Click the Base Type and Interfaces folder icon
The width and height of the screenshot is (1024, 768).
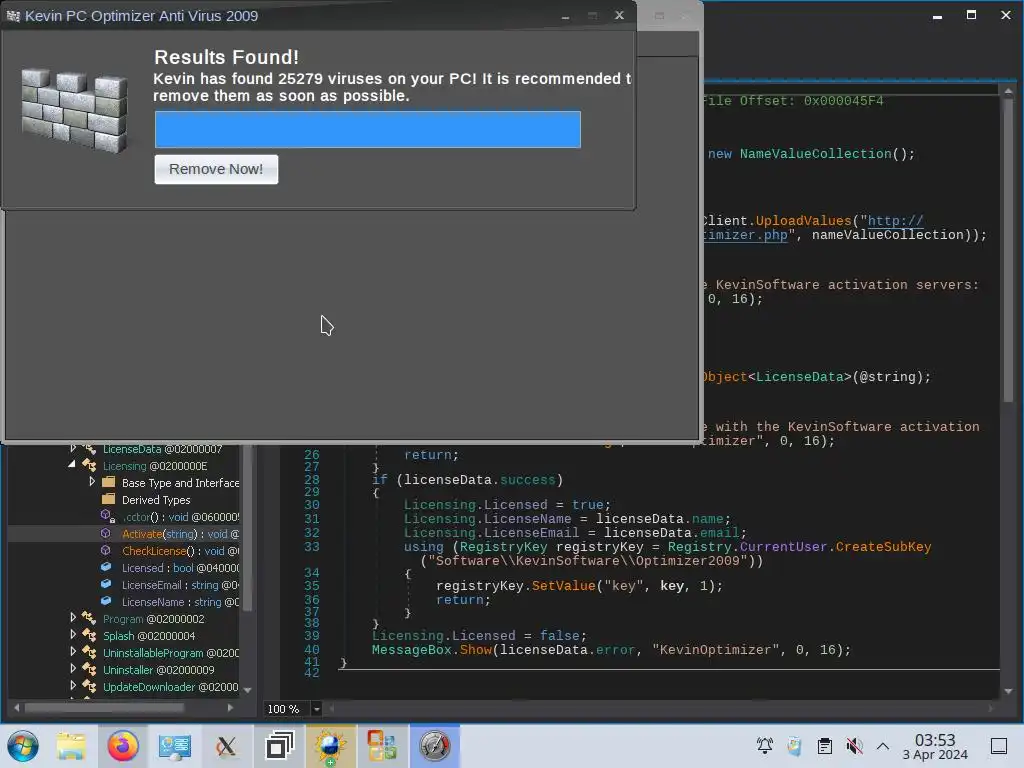point(108,483)
